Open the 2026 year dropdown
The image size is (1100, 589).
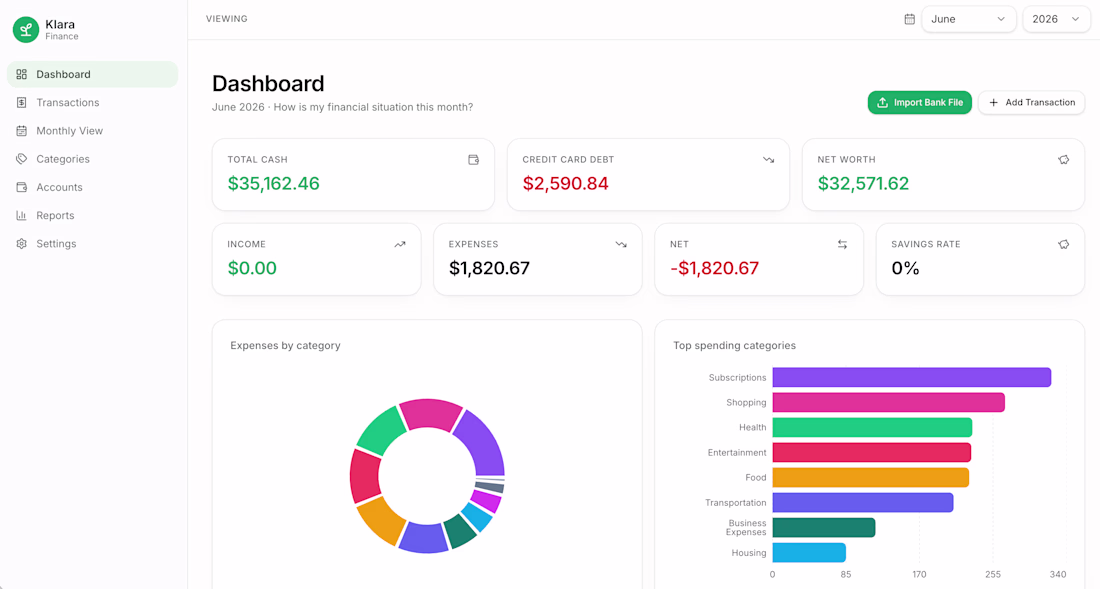pyautogui.click(x=1057, y=19)
